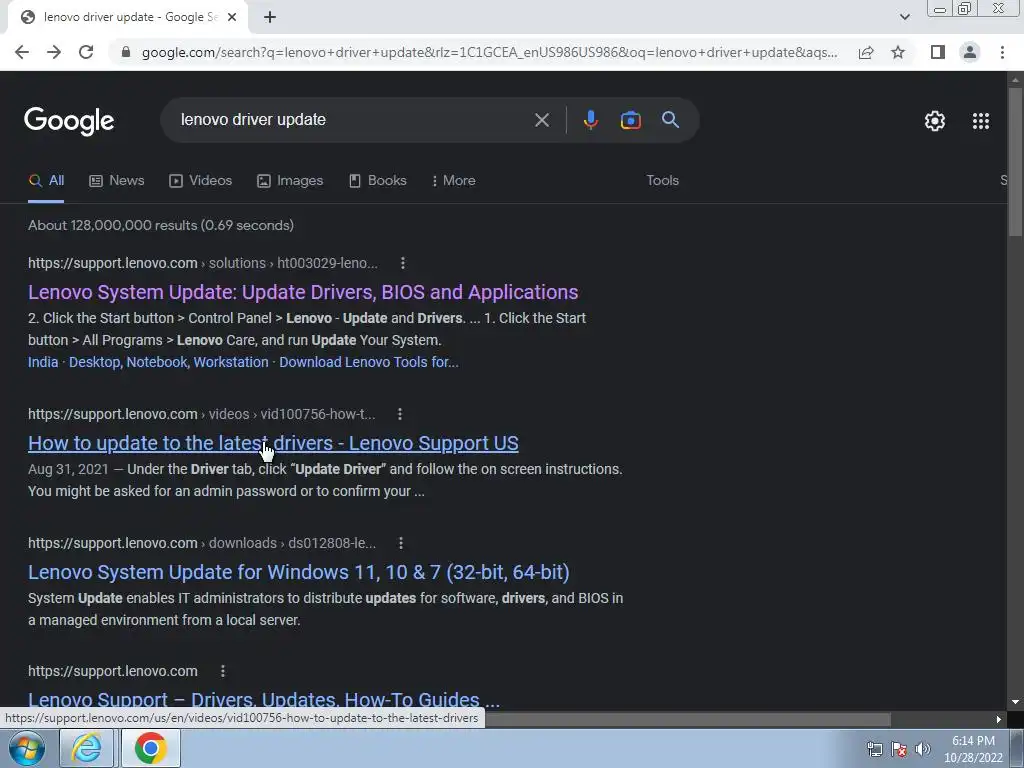Open the volume speaker tray icon
The width and height of the screenshot is (1024, 768).
(922, 749)
